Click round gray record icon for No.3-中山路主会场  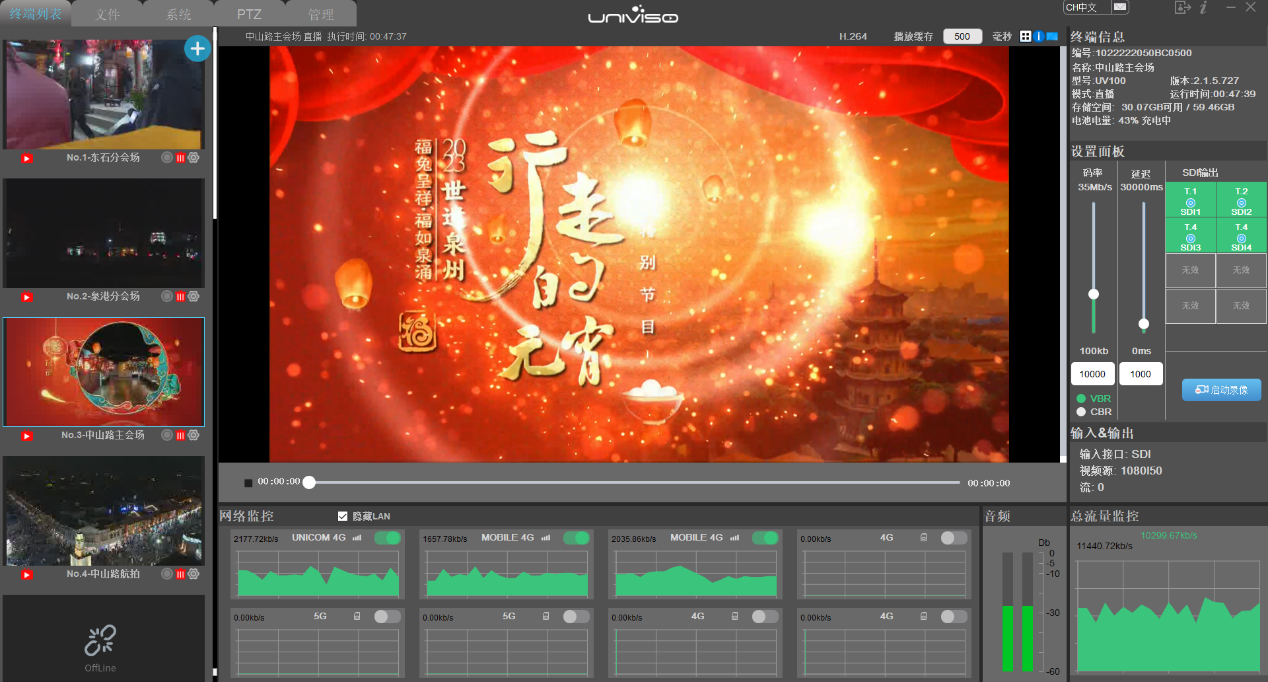(167, 436)
